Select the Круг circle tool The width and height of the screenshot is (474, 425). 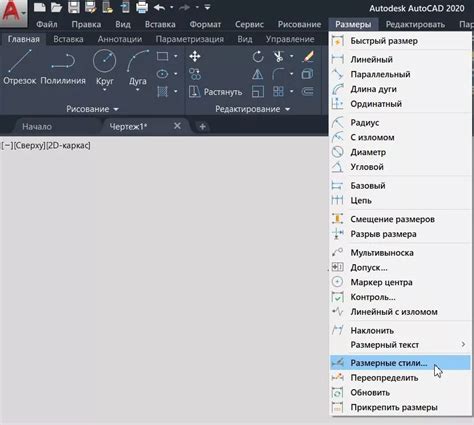pos(105,67)
